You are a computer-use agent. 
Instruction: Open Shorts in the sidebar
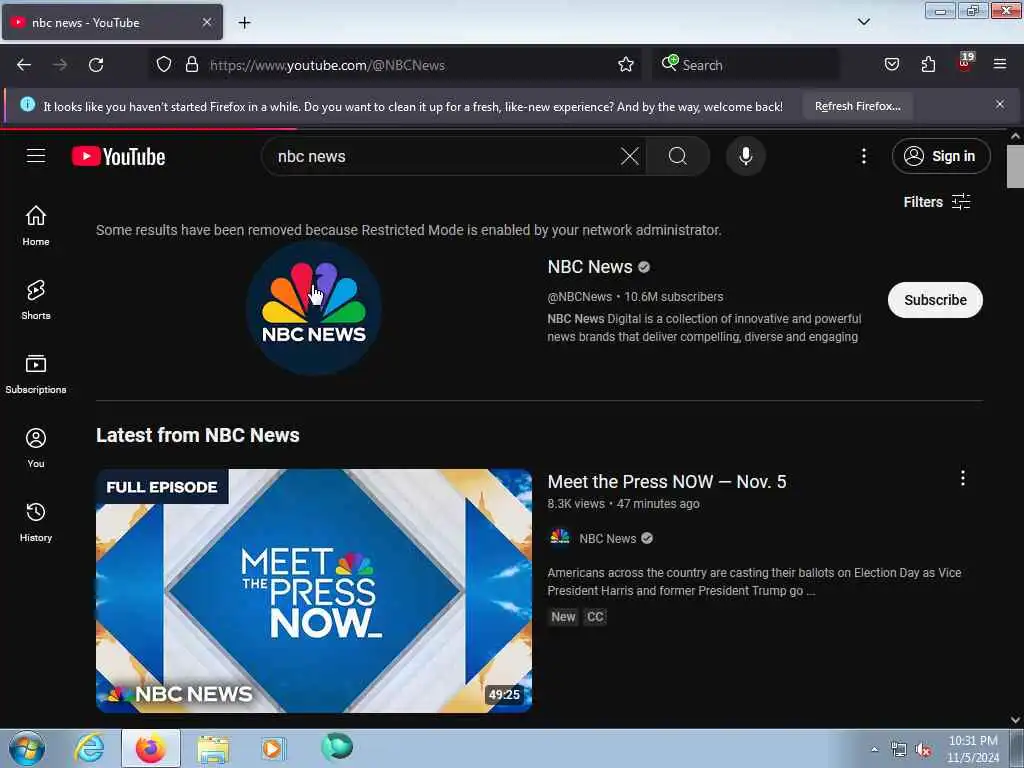point(36,300)
